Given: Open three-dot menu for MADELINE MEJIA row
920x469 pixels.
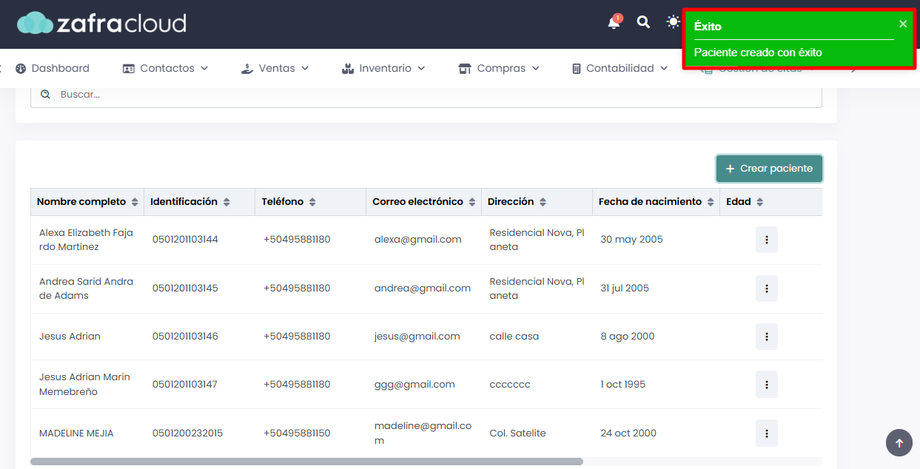Looking at the screenshot, I should (766, 433).
